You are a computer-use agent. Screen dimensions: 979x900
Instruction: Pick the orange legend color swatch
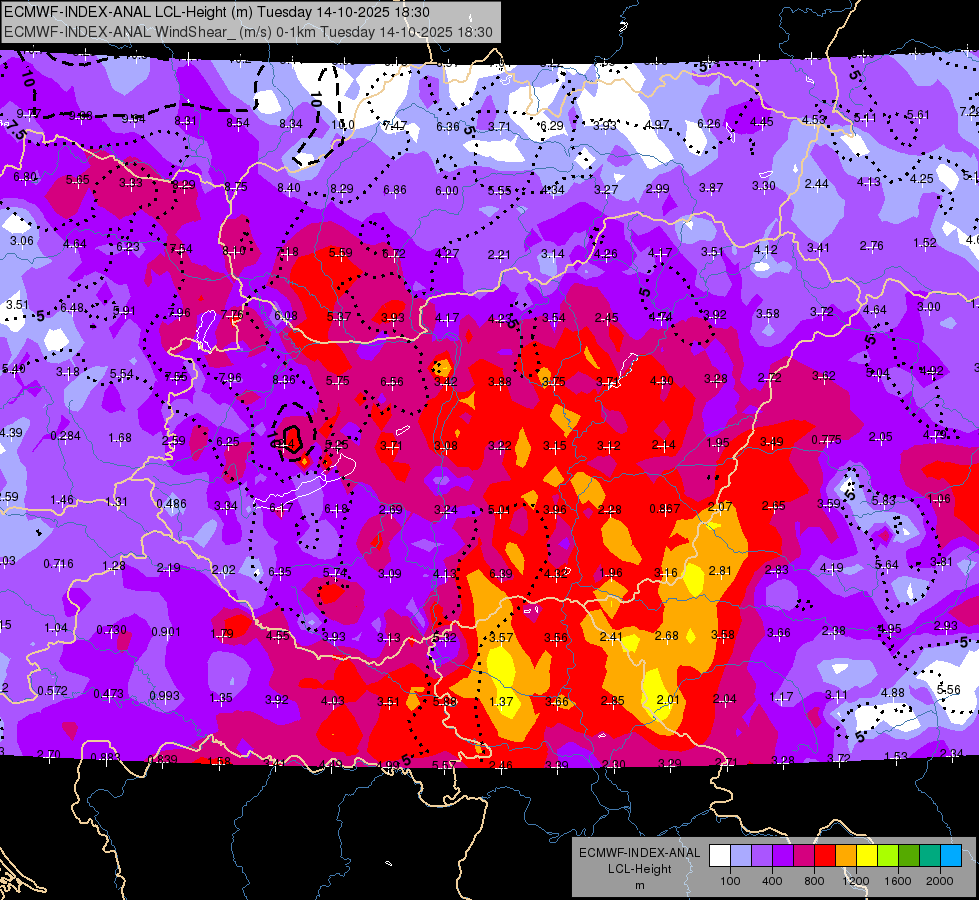pyautogui.click(x=845, y=856)
